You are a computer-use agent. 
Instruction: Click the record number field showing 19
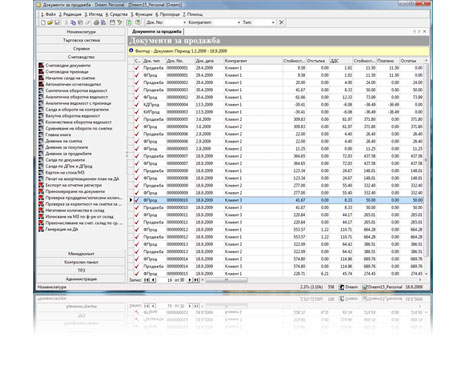point(165,280)
